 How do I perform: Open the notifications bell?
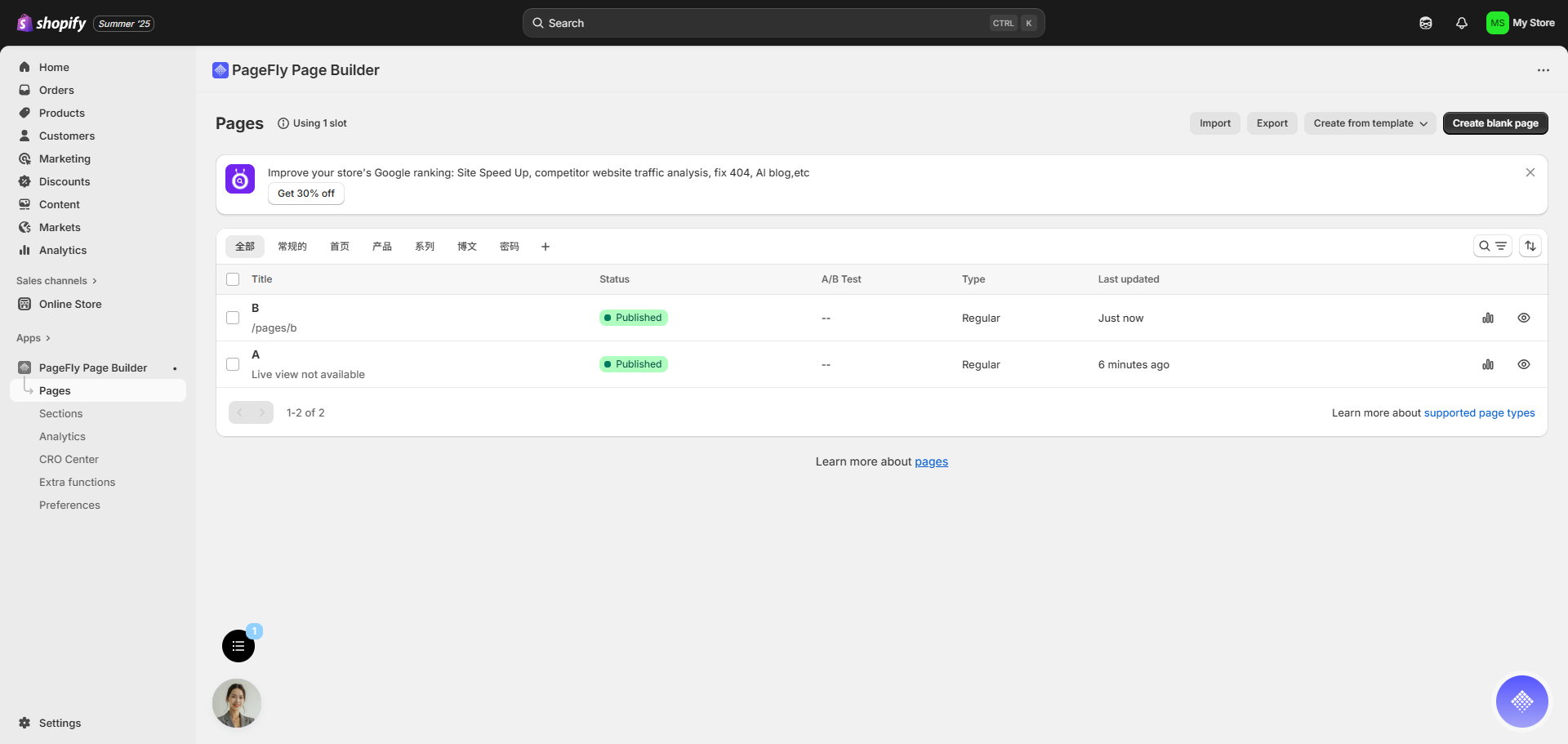[x=1461, y=23]
